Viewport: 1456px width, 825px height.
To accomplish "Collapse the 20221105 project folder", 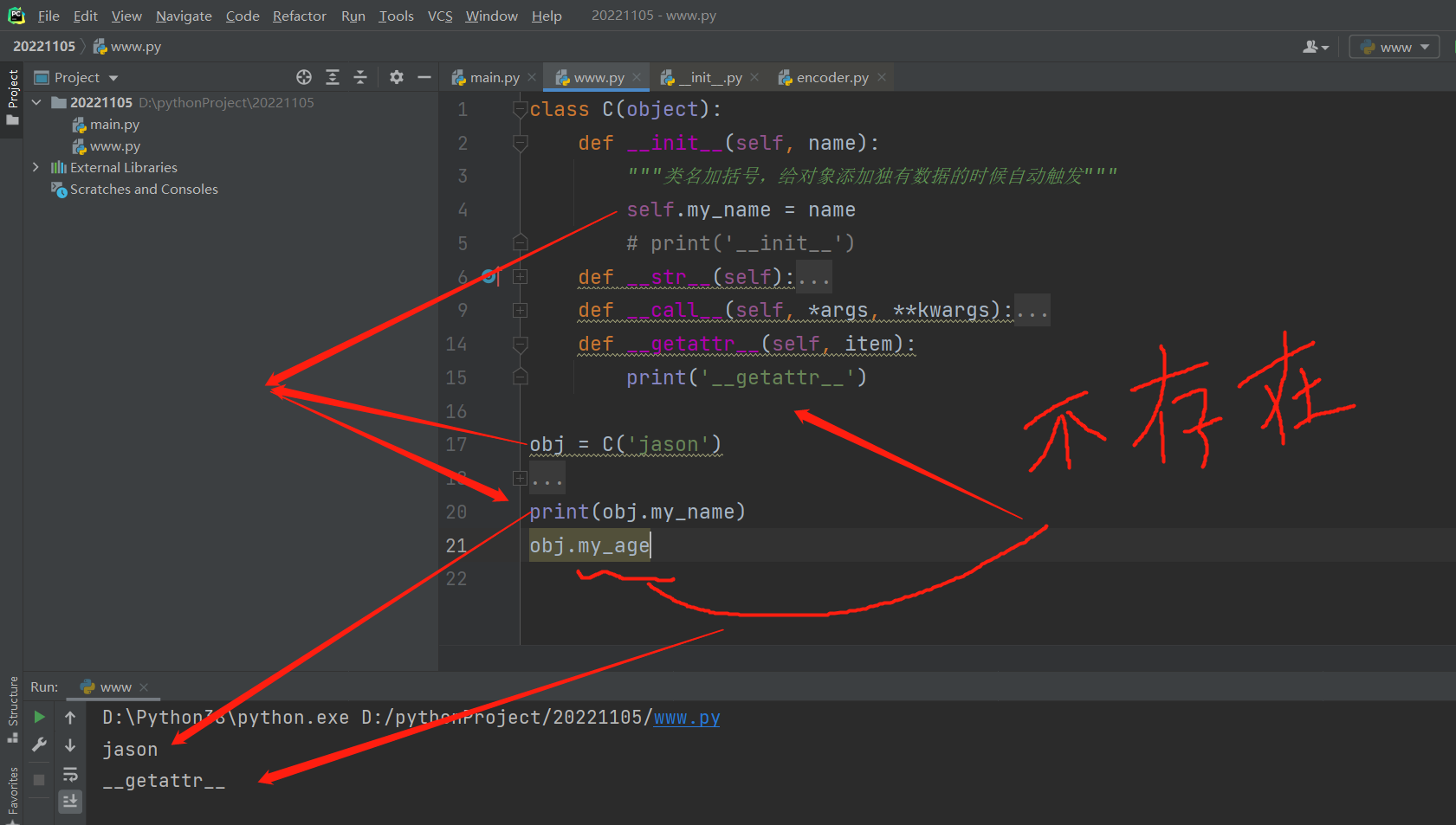I will [x=36, y=102].
